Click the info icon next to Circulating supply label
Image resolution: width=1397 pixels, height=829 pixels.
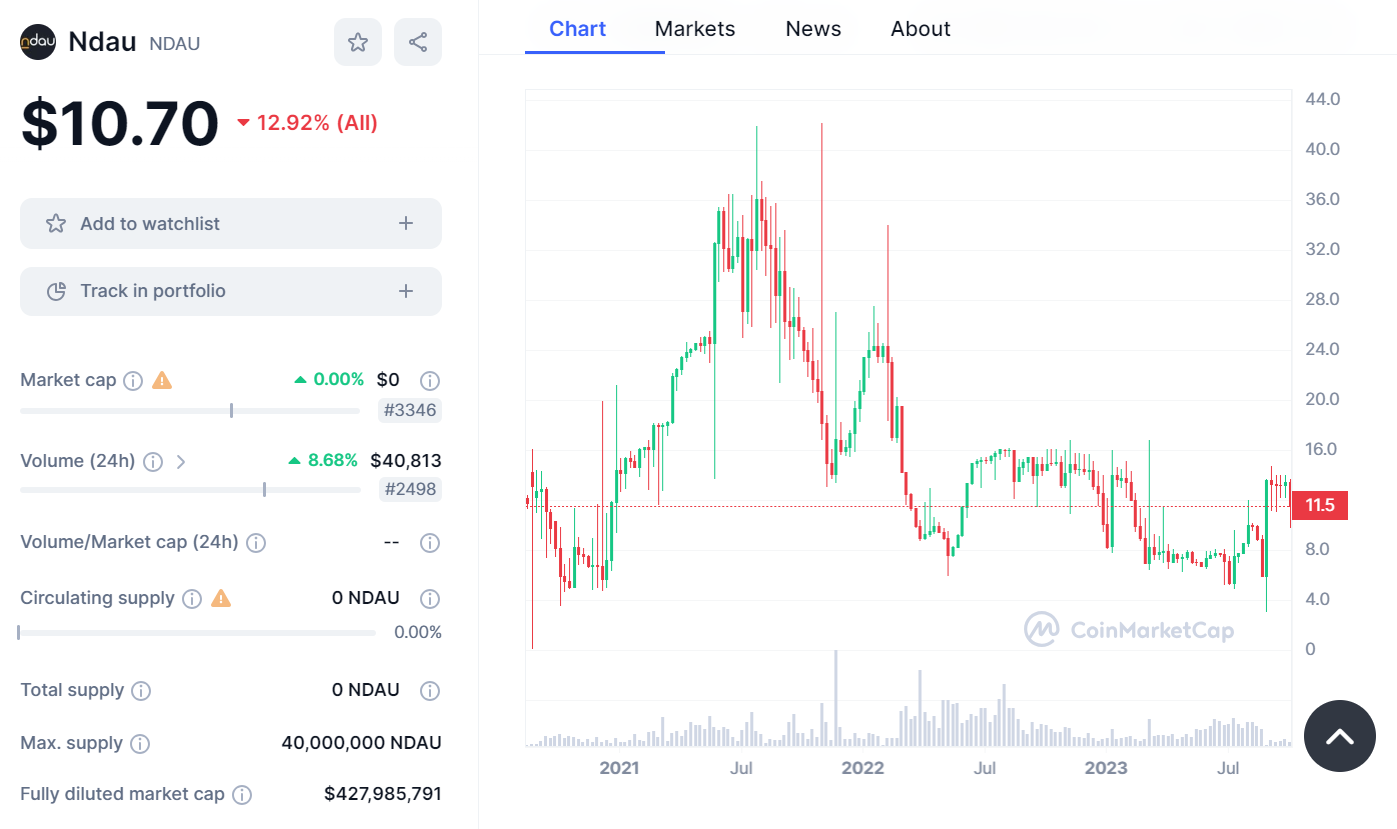point(192,598)
